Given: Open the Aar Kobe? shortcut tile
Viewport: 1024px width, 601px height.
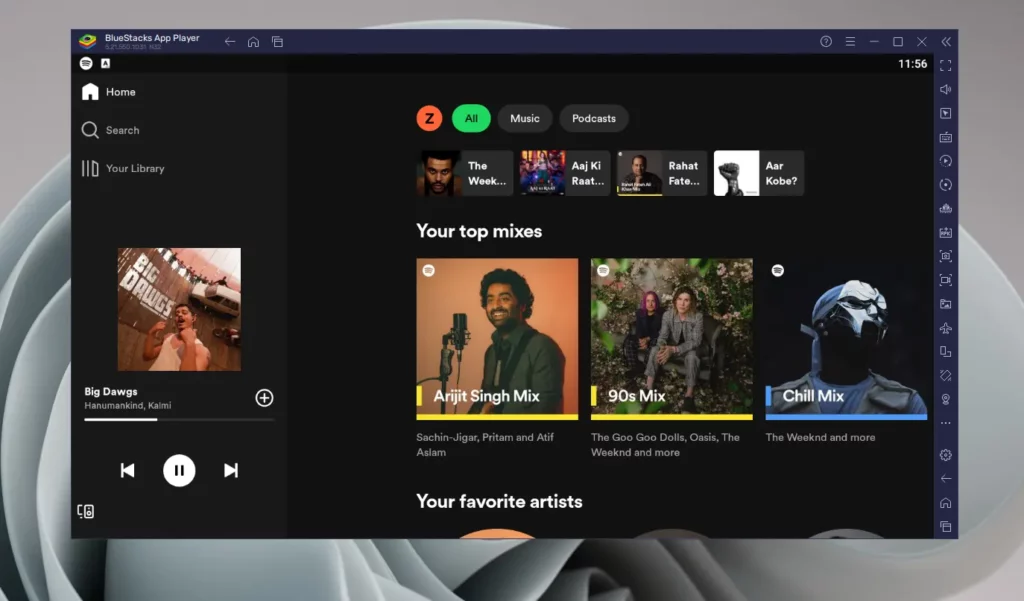Looking at the screenshot, I should pos(759,173).
